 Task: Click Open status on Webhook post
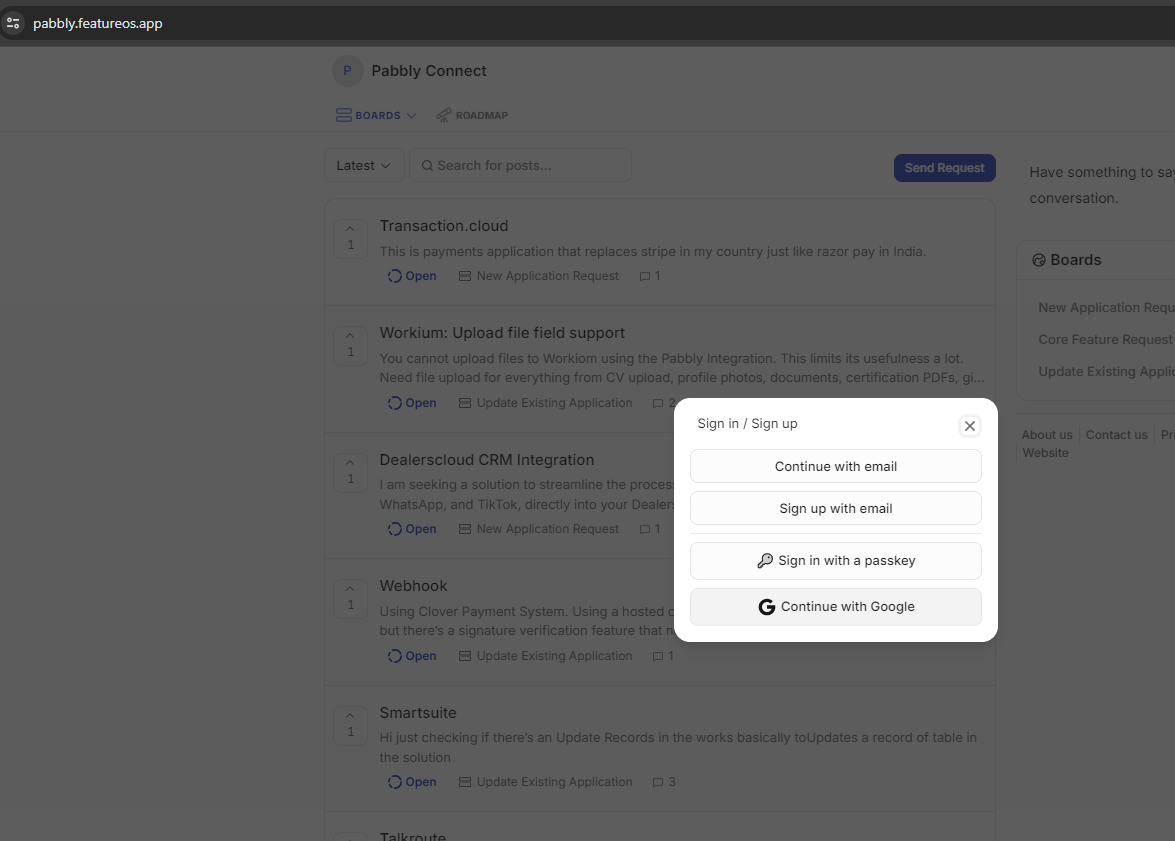click(412, 656)
